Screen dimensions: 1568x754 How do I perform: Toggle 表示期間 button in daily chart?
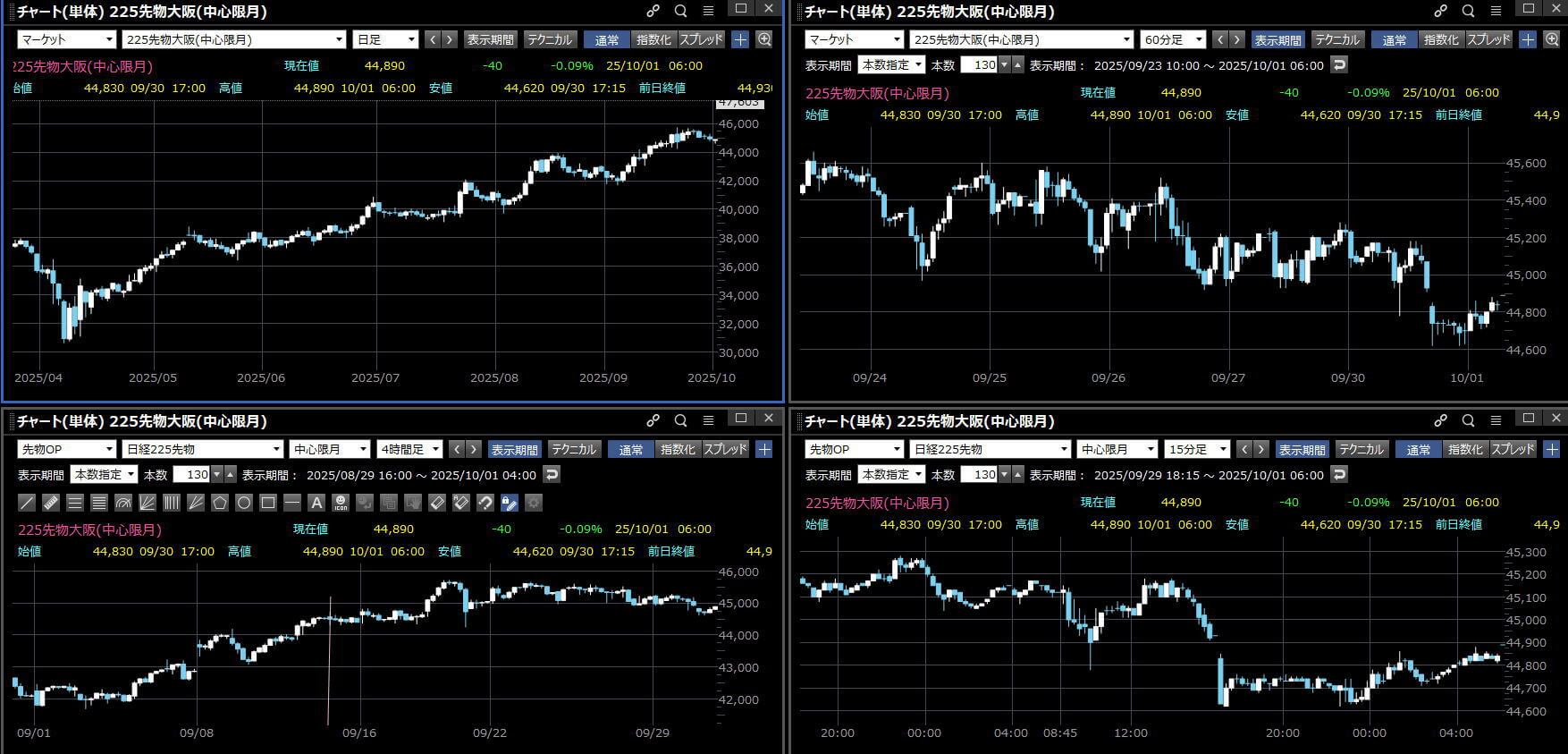[x=490, y=39]
